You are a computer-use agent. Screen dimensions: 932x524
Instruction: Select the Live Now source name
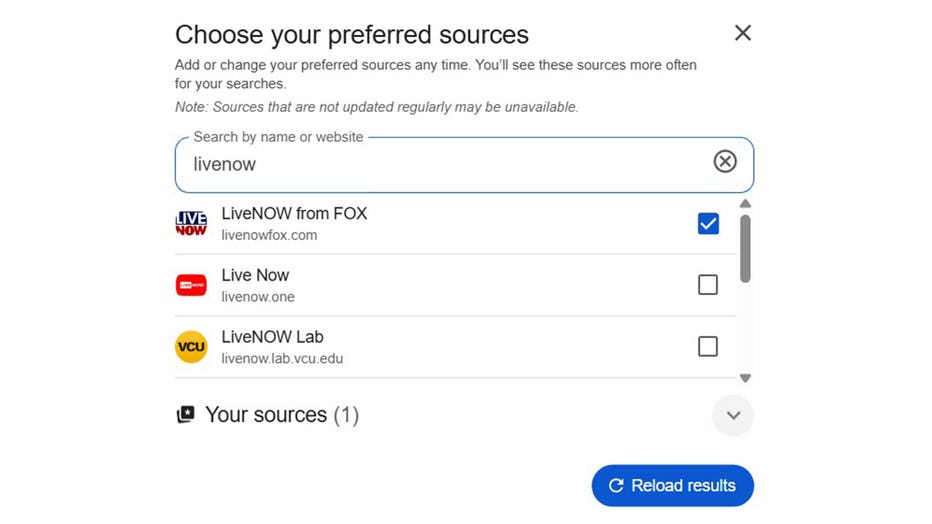(x=255, y=275)
